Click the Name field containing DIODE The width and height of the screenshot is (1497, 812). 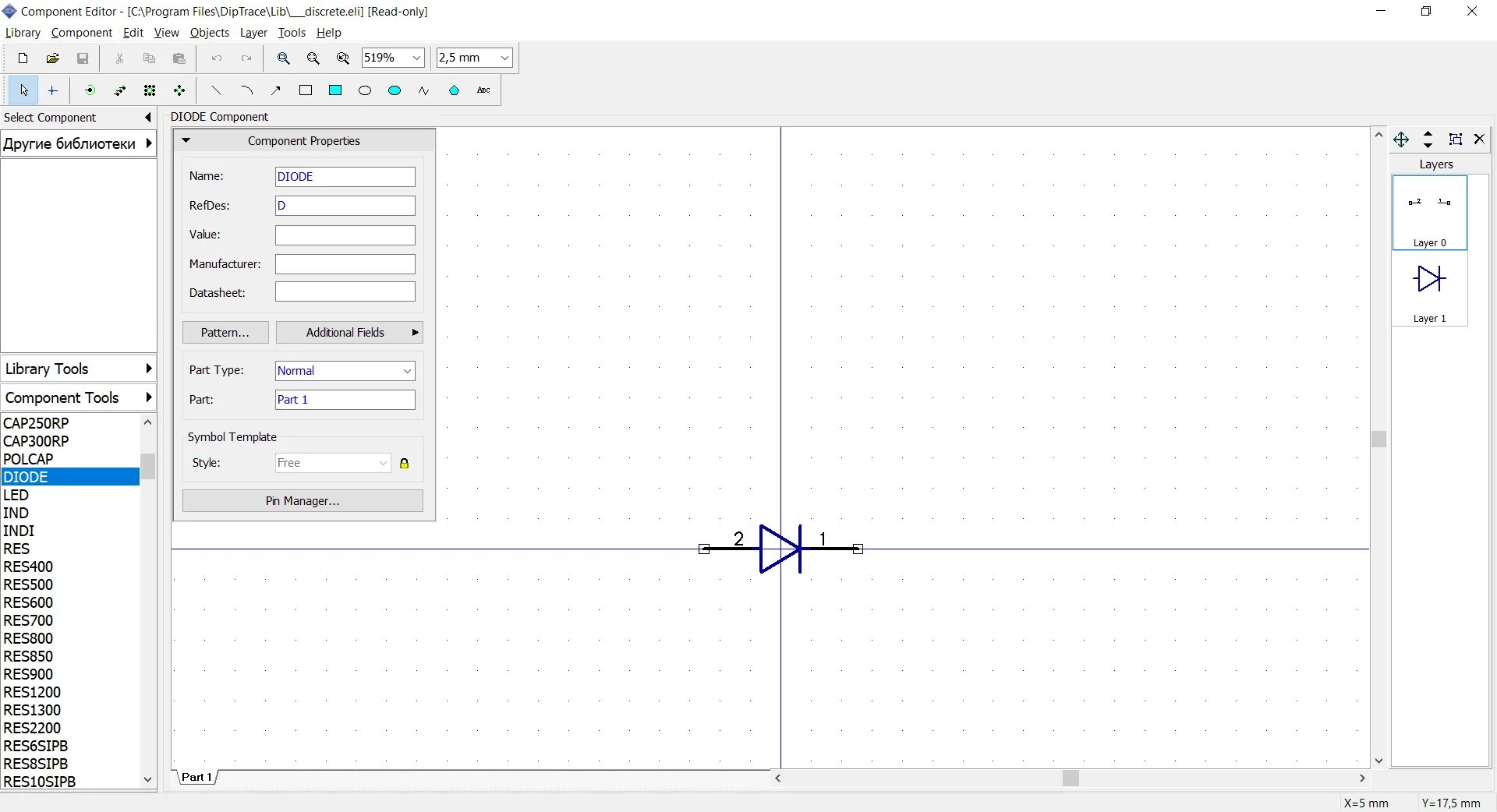tap(345, 177)
